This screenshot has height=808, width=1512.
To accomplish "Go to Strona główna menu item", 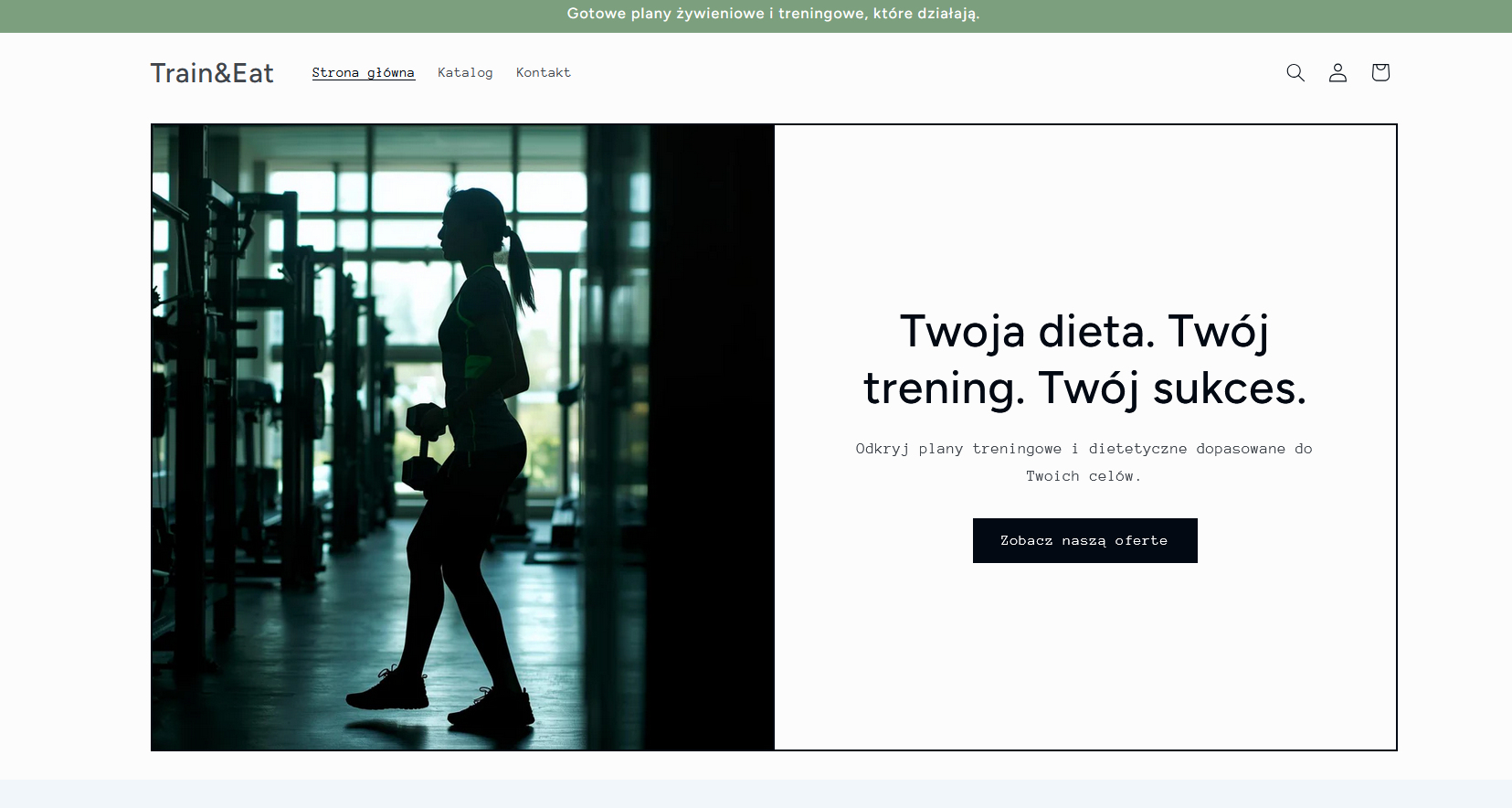I will (x=363, y=72).
